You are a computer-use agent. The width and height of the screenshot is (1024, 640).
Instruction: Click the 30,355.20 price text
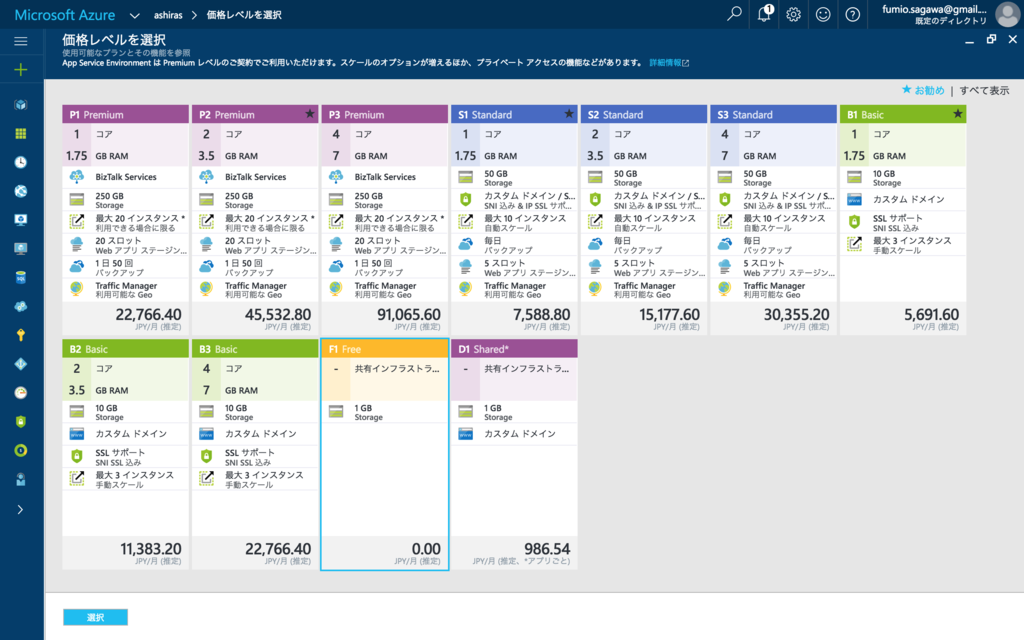point(797,315)
